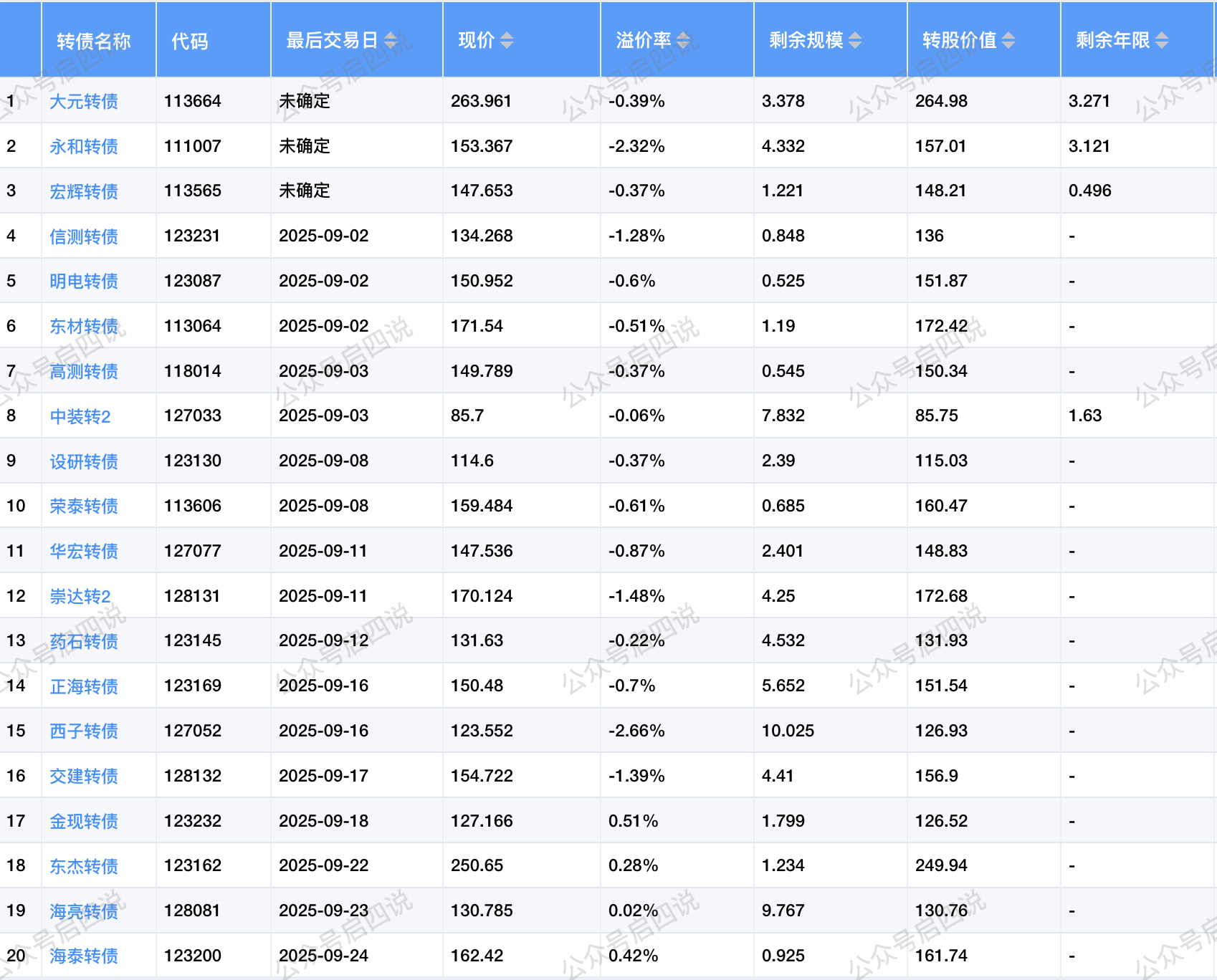The image size is (1217, 980).
Task: Select the 中装转2 link
Action: tap(80, 416)
